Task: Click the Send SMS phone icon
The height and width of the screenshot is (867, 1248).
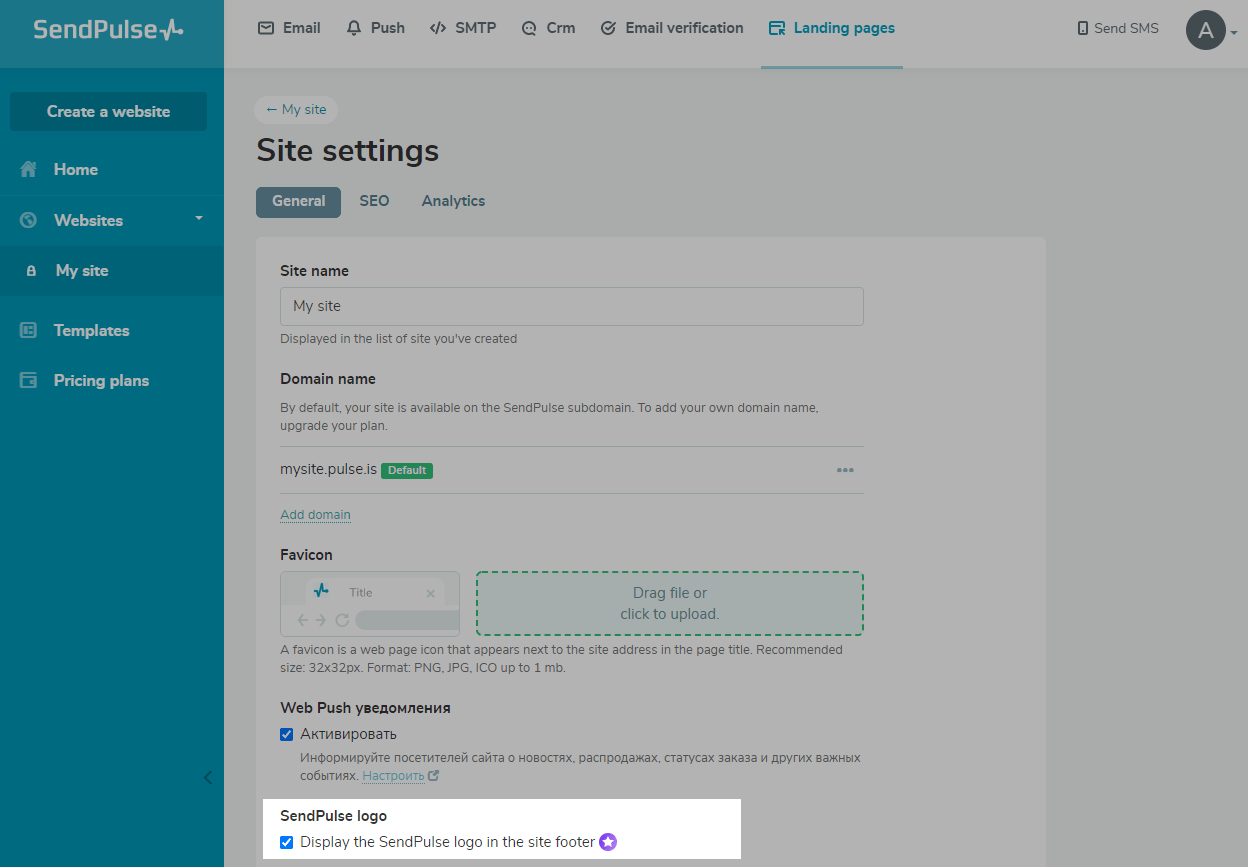Action: pos(1083,29)
